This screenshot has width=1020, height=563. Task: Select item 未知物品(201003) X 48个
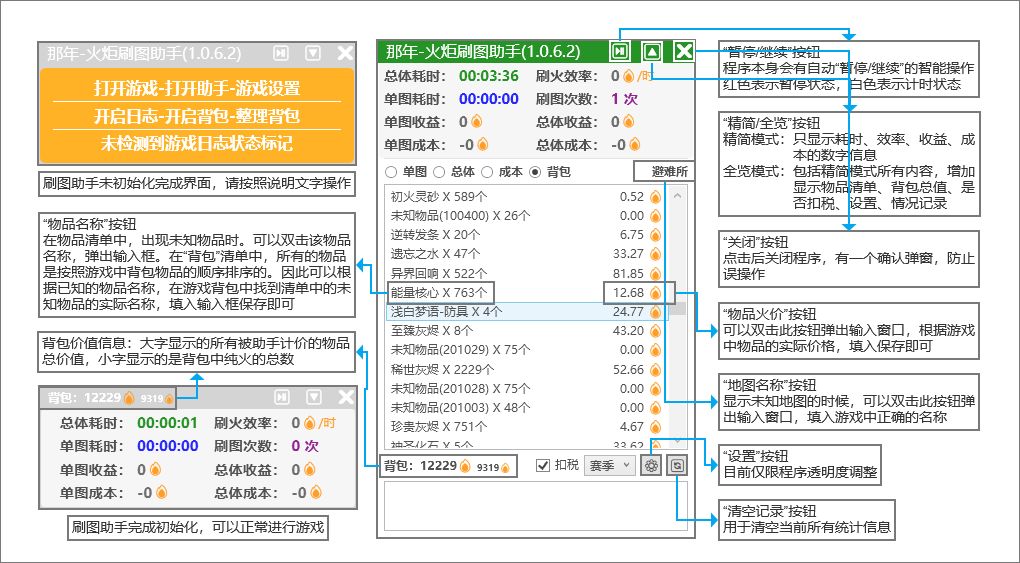(x=461, y=408)
